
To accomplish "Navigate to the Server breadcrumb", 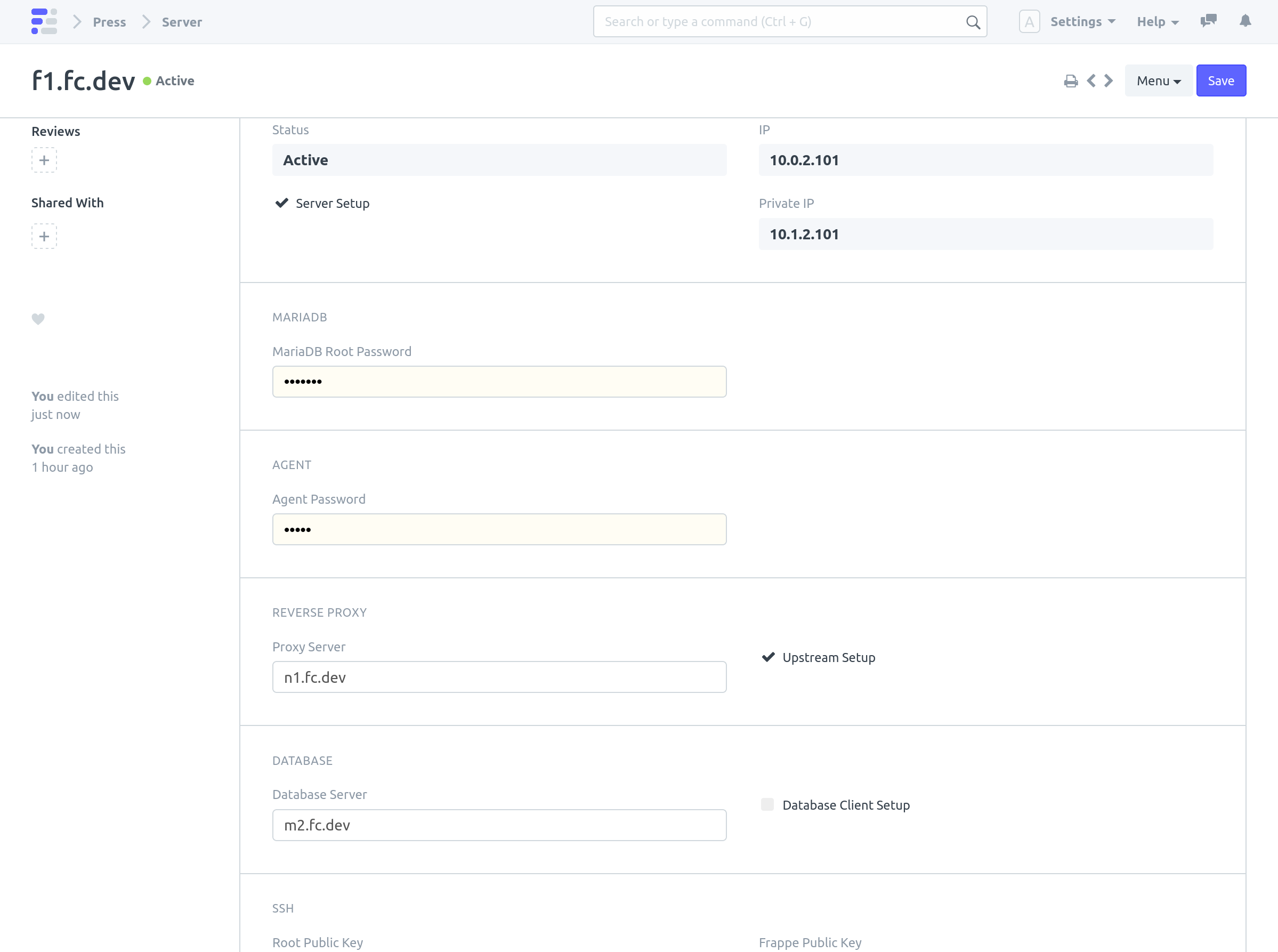I will pyautogui.click(x=182, y=22).
